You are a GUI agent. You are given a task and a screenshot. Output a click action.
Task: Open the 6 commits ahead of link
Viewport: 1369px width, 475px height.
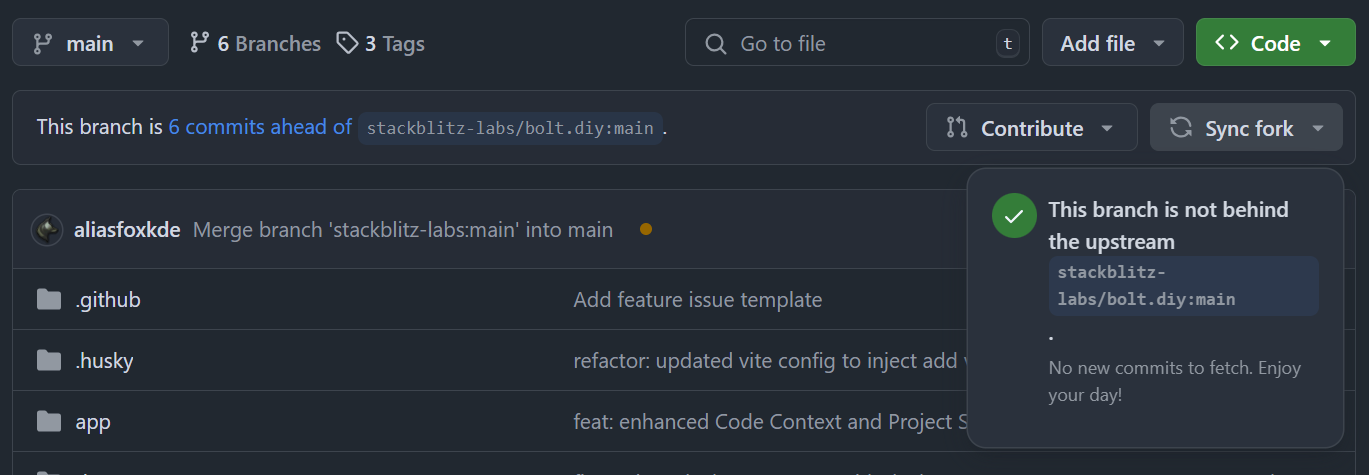[x=260, y=127]
